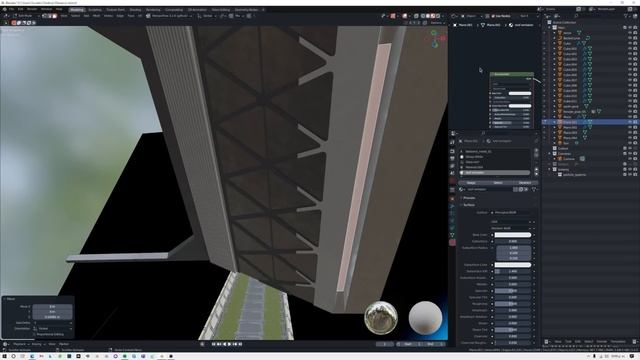640x360 pixels.
Task: Enable vertex select mode
Action: [45, 16]
